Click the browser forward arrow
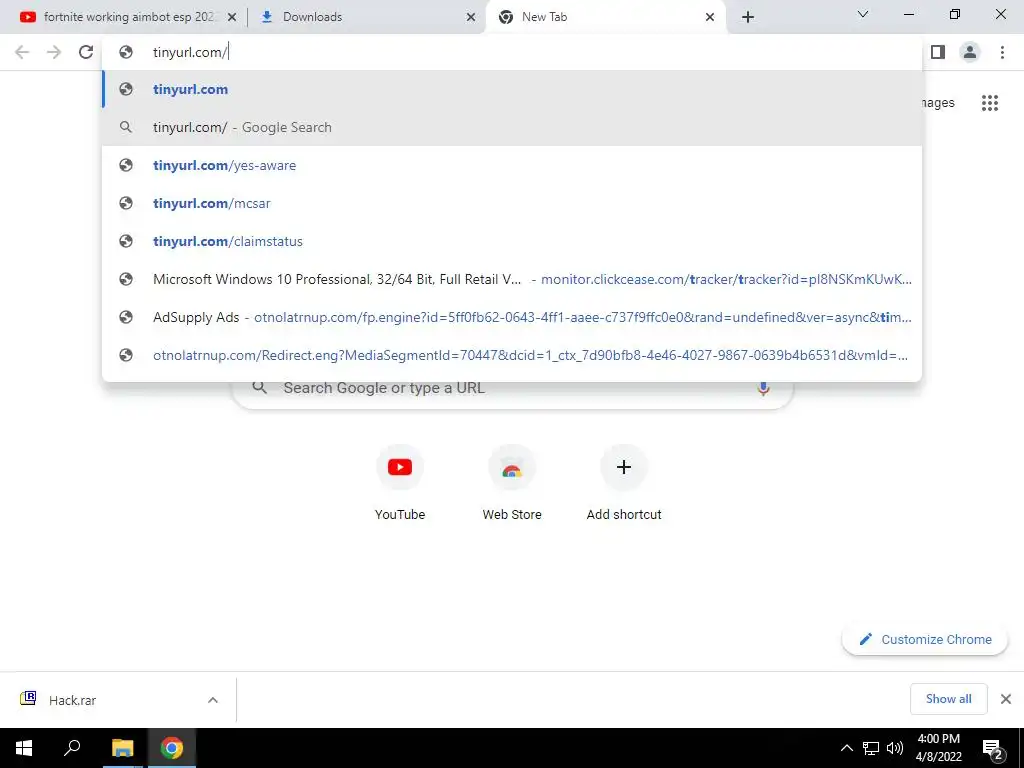 tap(54, 52)
